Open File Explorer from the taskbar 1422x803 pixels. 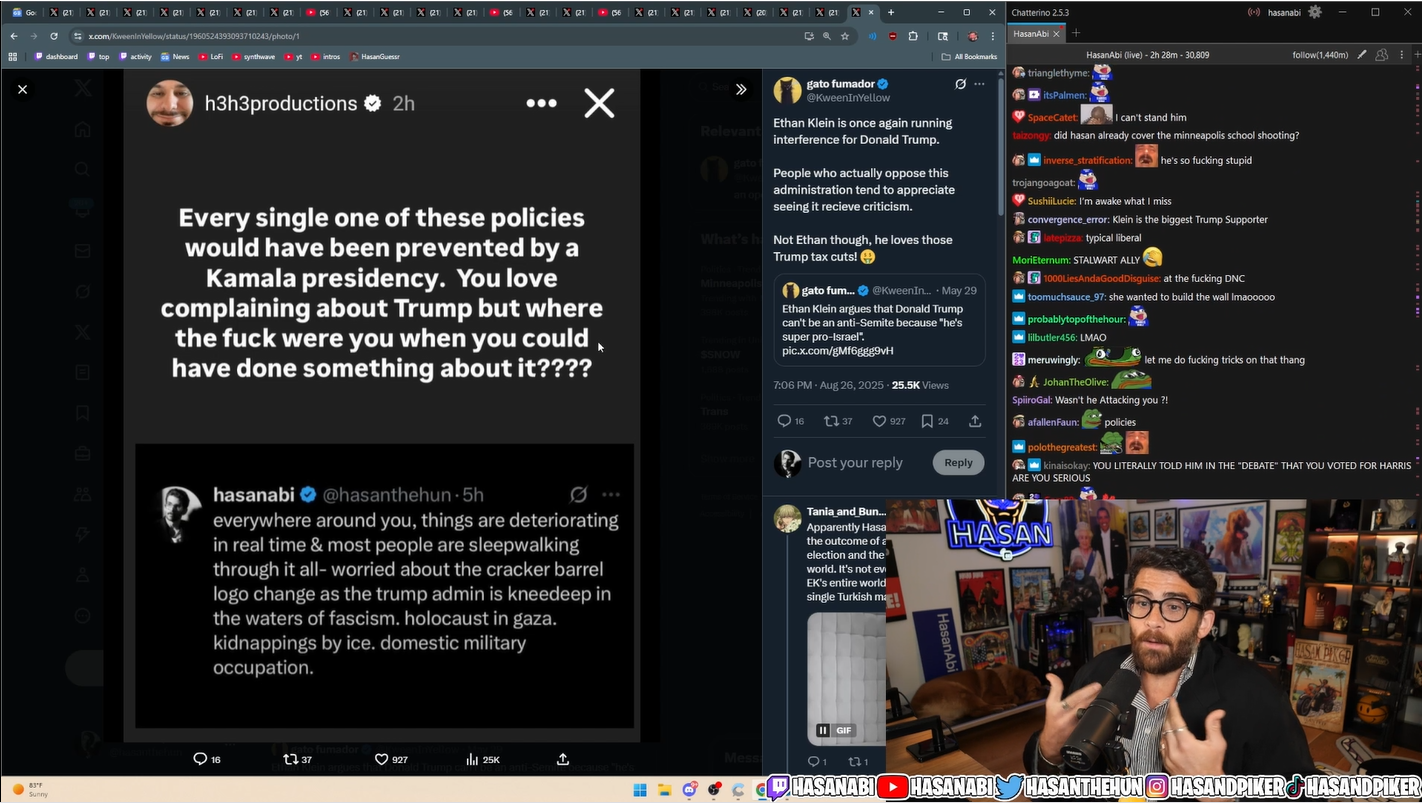665,790
